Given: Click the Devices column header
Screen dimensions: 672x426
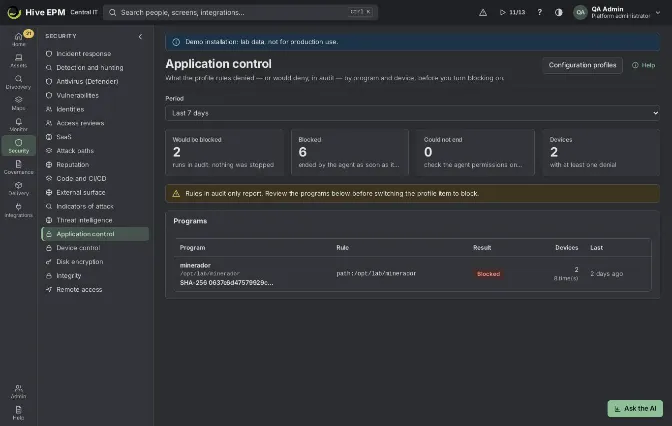Looking at the screenshot, I should 566,248.
